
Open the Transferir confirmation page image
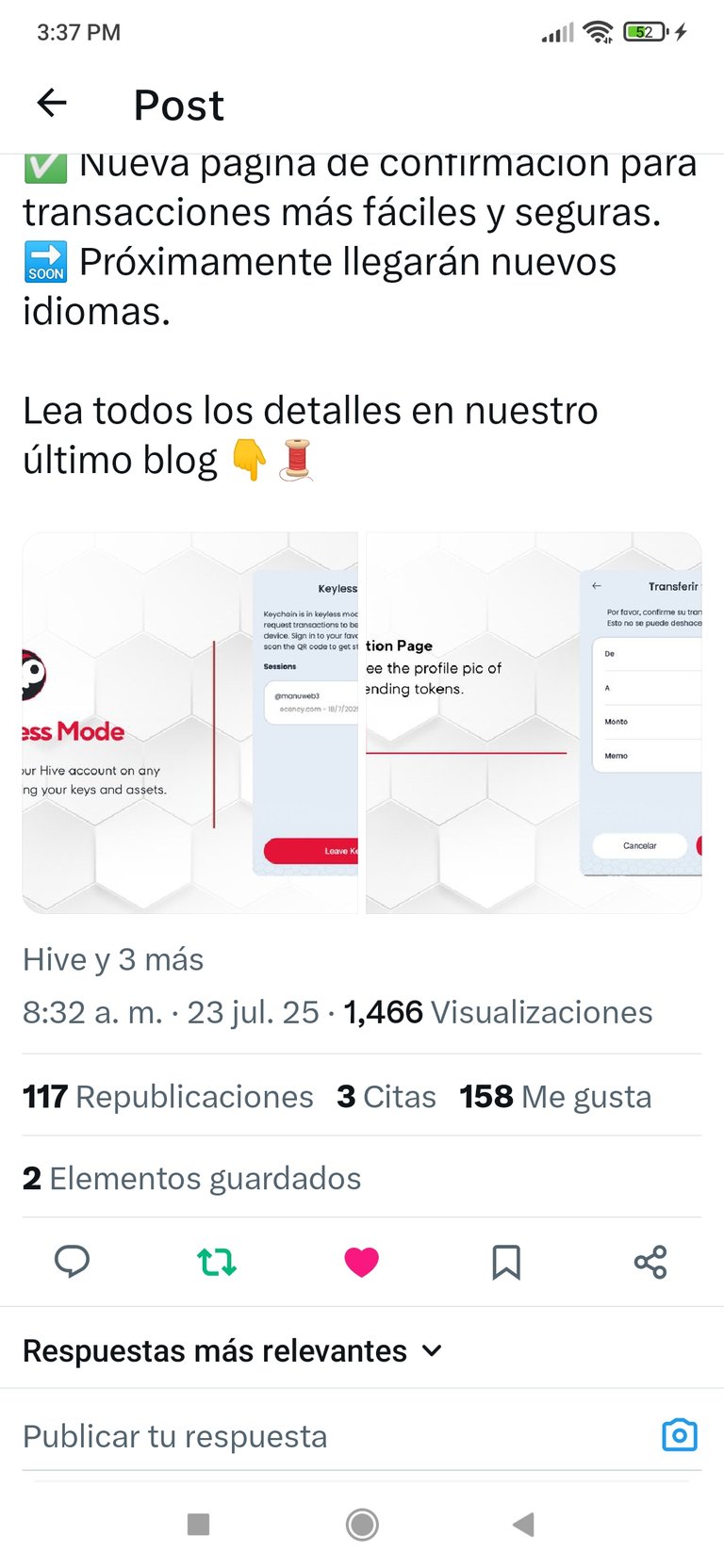(534, 723)
